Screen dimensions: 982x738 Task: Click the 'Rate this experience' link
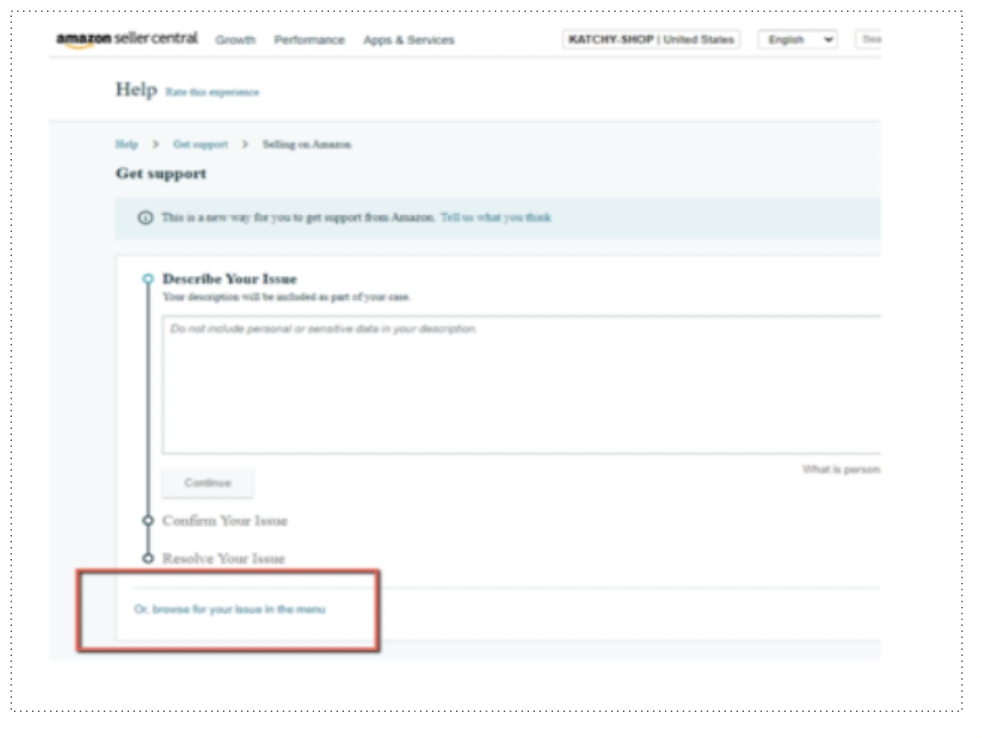tap(212, 92)
